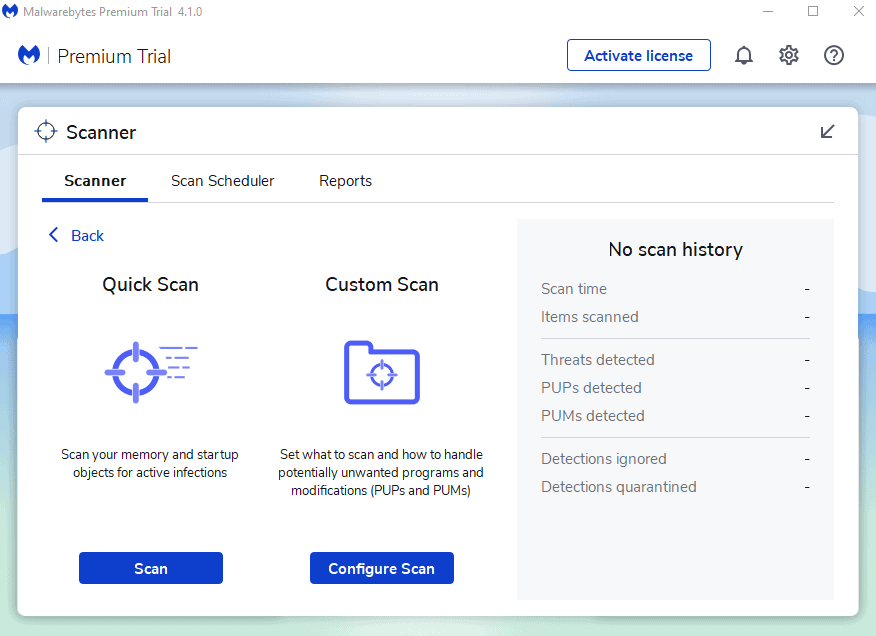
Task: Click the Scan time row label
Action: [x=574, y=289]
